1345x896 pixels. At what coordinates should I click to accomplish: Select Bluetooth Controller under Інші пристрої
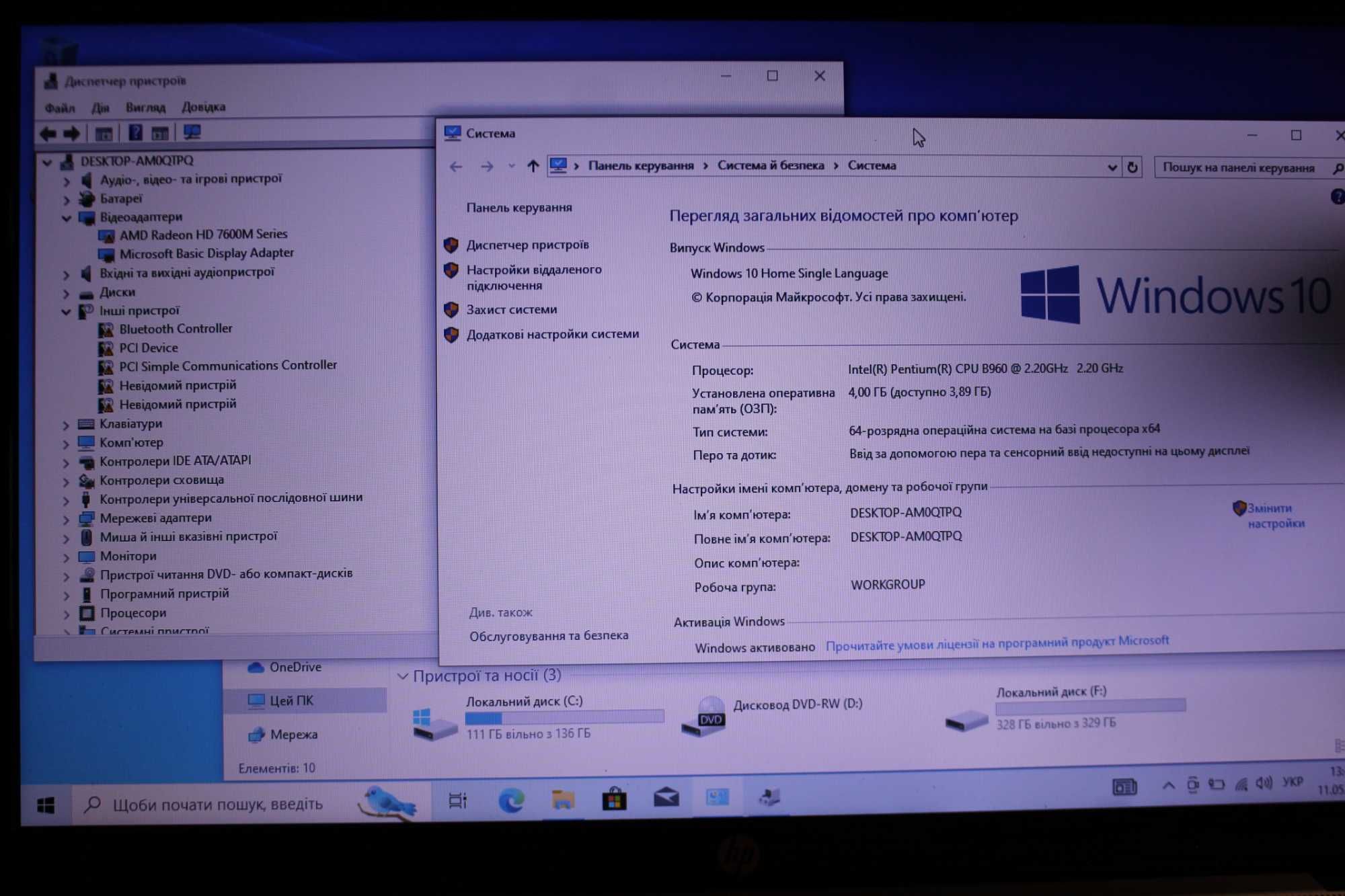pyautogui.click(x=176, y=329)
